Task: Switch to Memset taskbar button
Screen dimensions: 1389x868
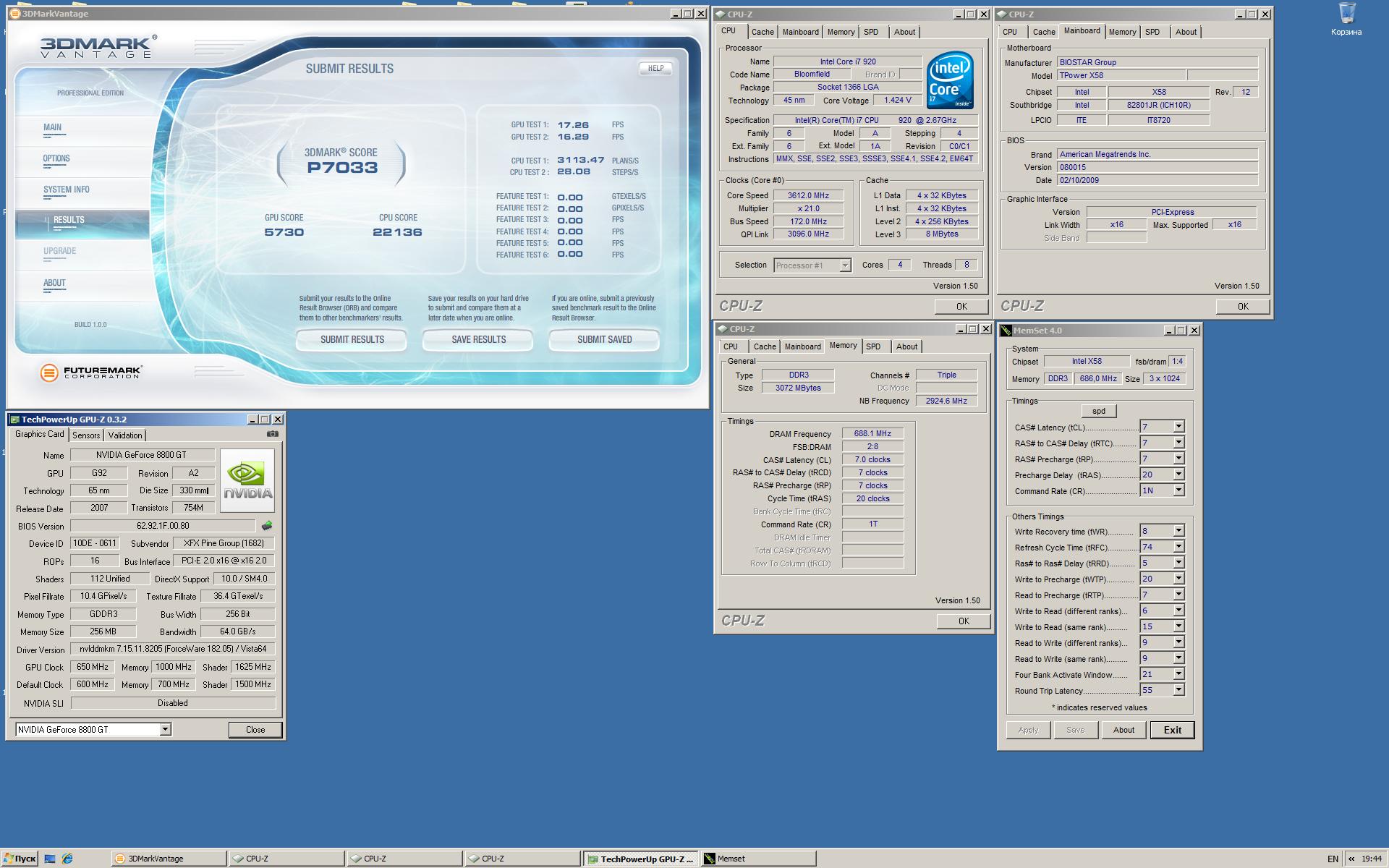Action: point(758,859)
